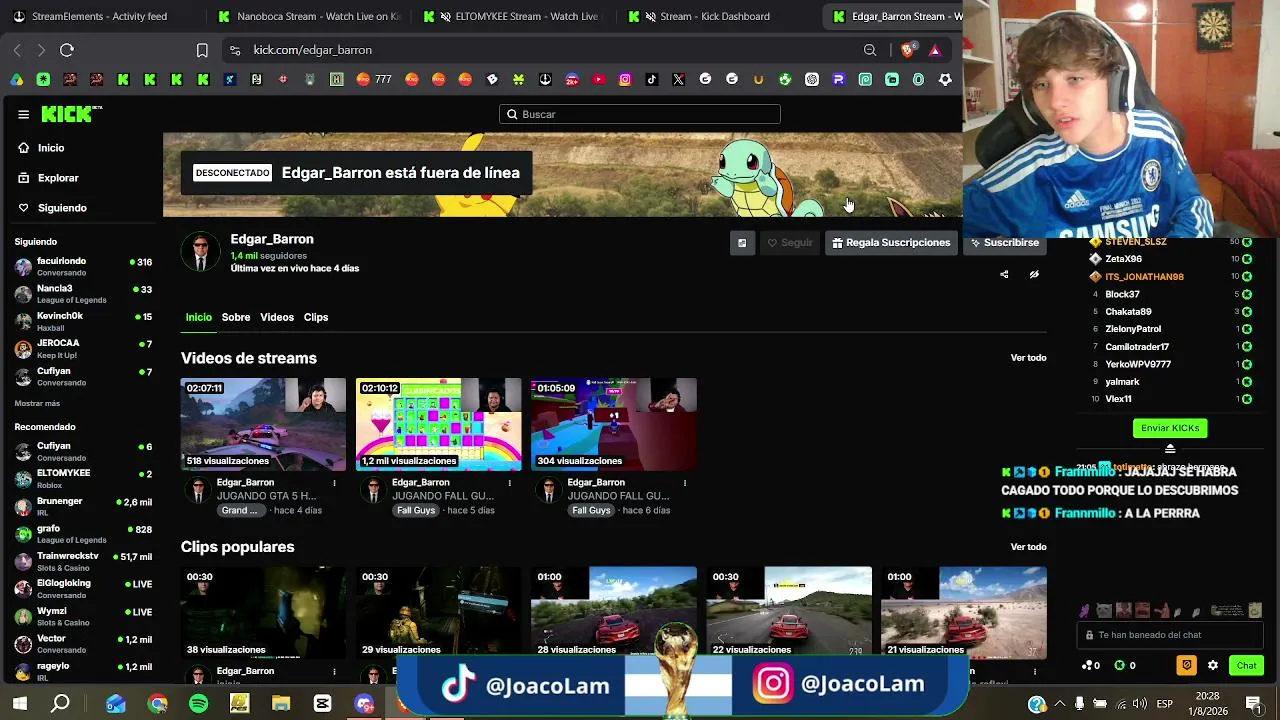Open the YouTube bookmark
The image size is (1280, 720).
pyautogui.click(x=599, y=80)
